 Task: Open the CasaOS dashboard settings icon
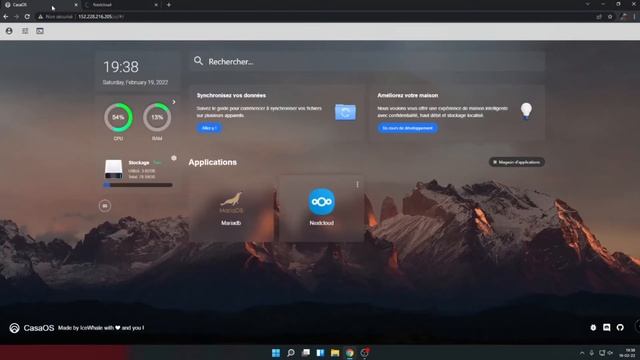pos(25,31)
